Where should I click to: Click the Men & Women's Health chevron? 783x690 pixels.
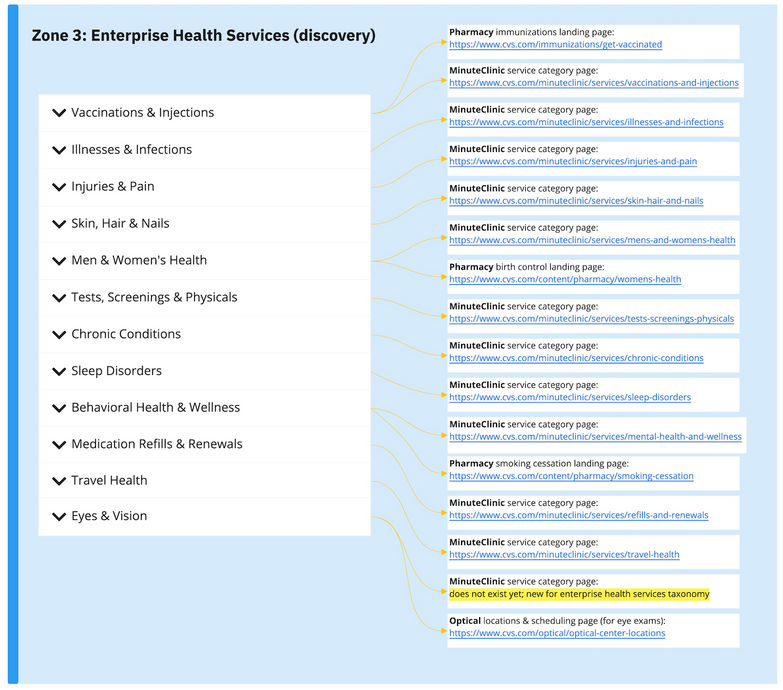click(x=59, y=261)
